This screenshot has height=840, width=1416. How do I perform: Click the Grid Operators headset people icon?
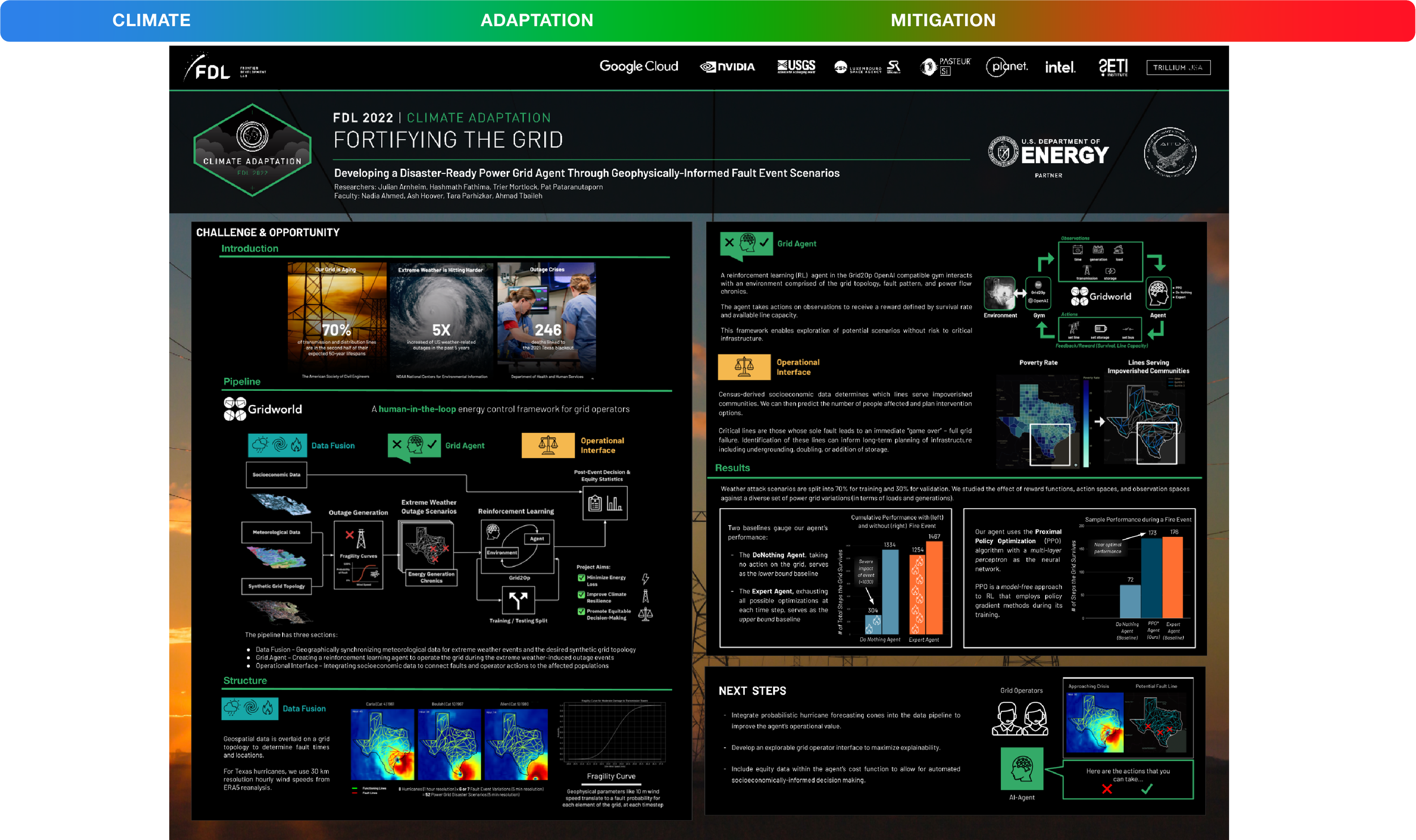click(1020, 718)
